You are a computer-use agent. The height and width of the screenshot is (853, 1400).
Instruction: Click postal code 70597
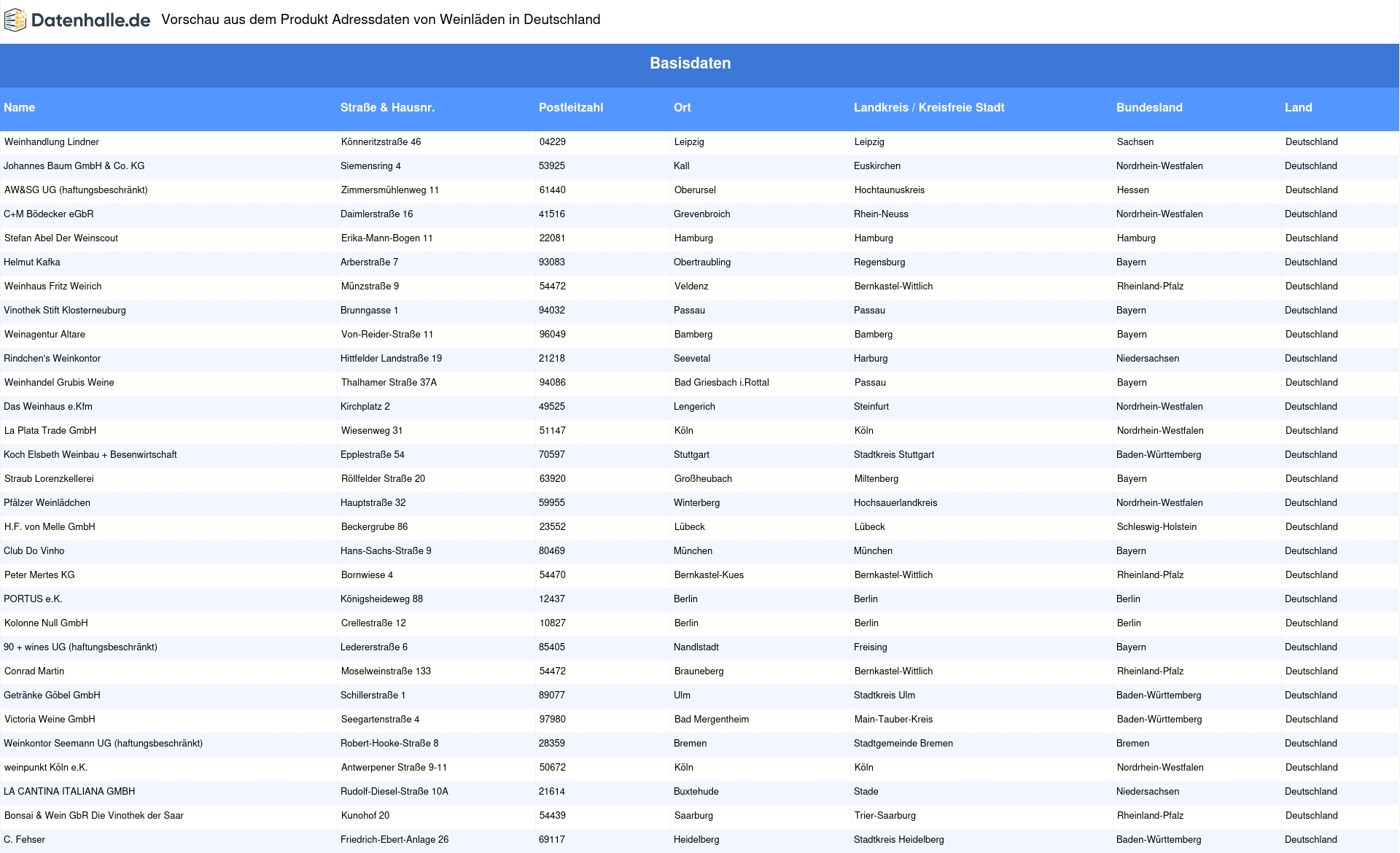pyautogui.click(x=552, y=455)
